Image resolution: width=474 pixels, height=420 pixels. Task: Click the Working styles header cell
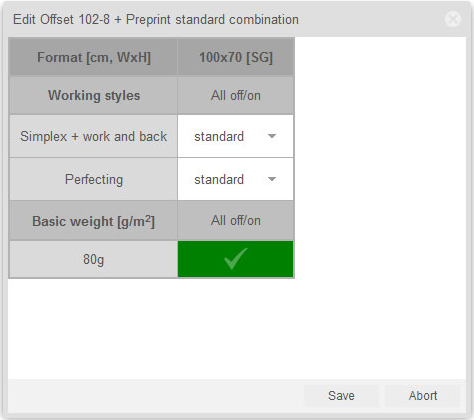point(94,96)
